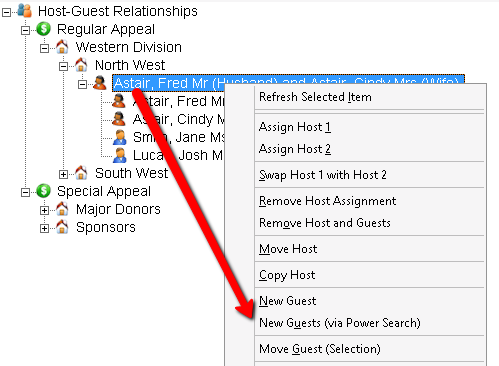Click the house icon next to Western Division
499x366 pixels.
tap(62, 47)
